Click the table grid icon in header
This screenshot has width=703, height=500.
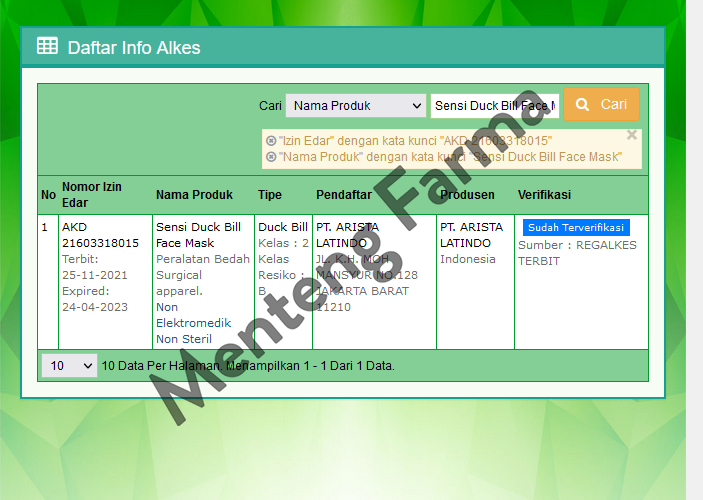[x=47, y=46]
